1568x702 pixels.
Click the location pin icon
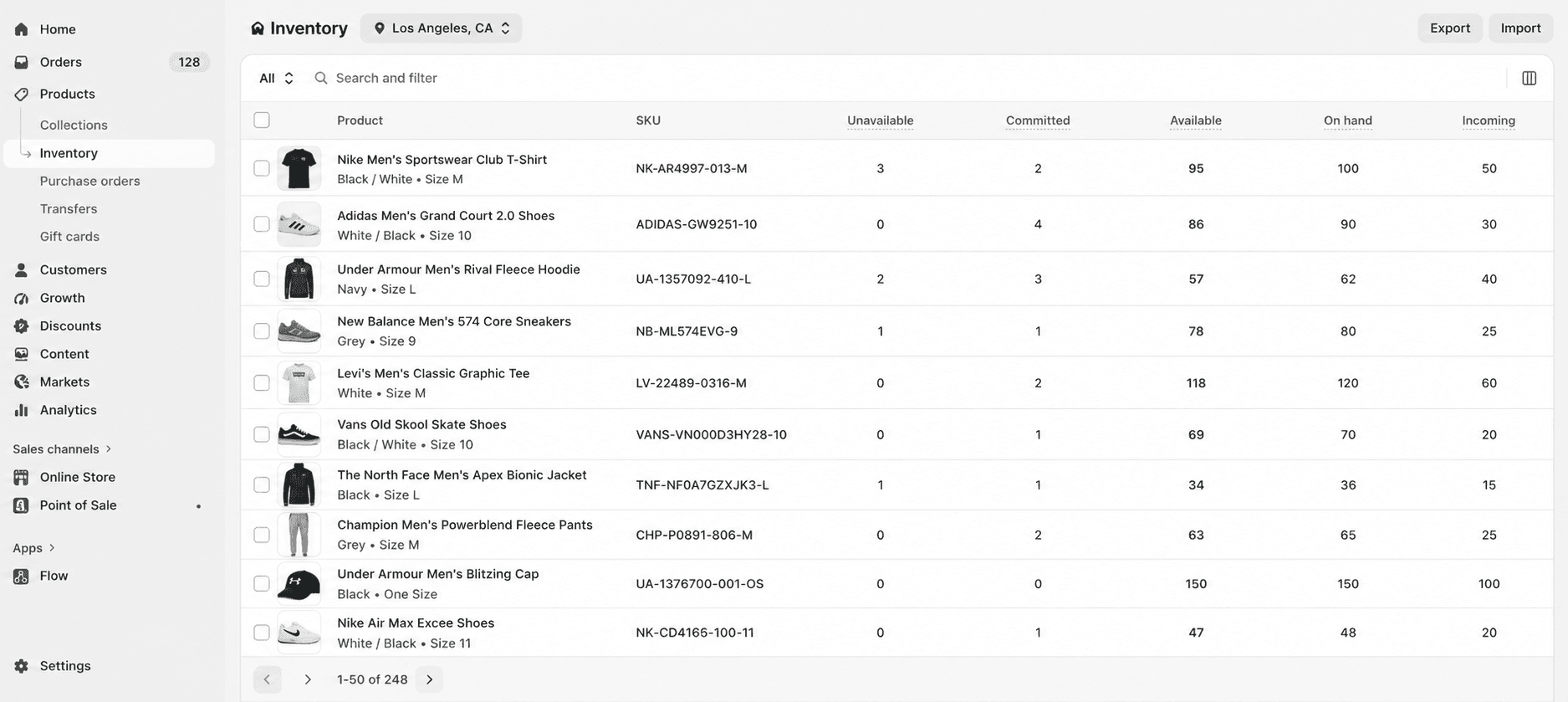click(x=380, y=28)
